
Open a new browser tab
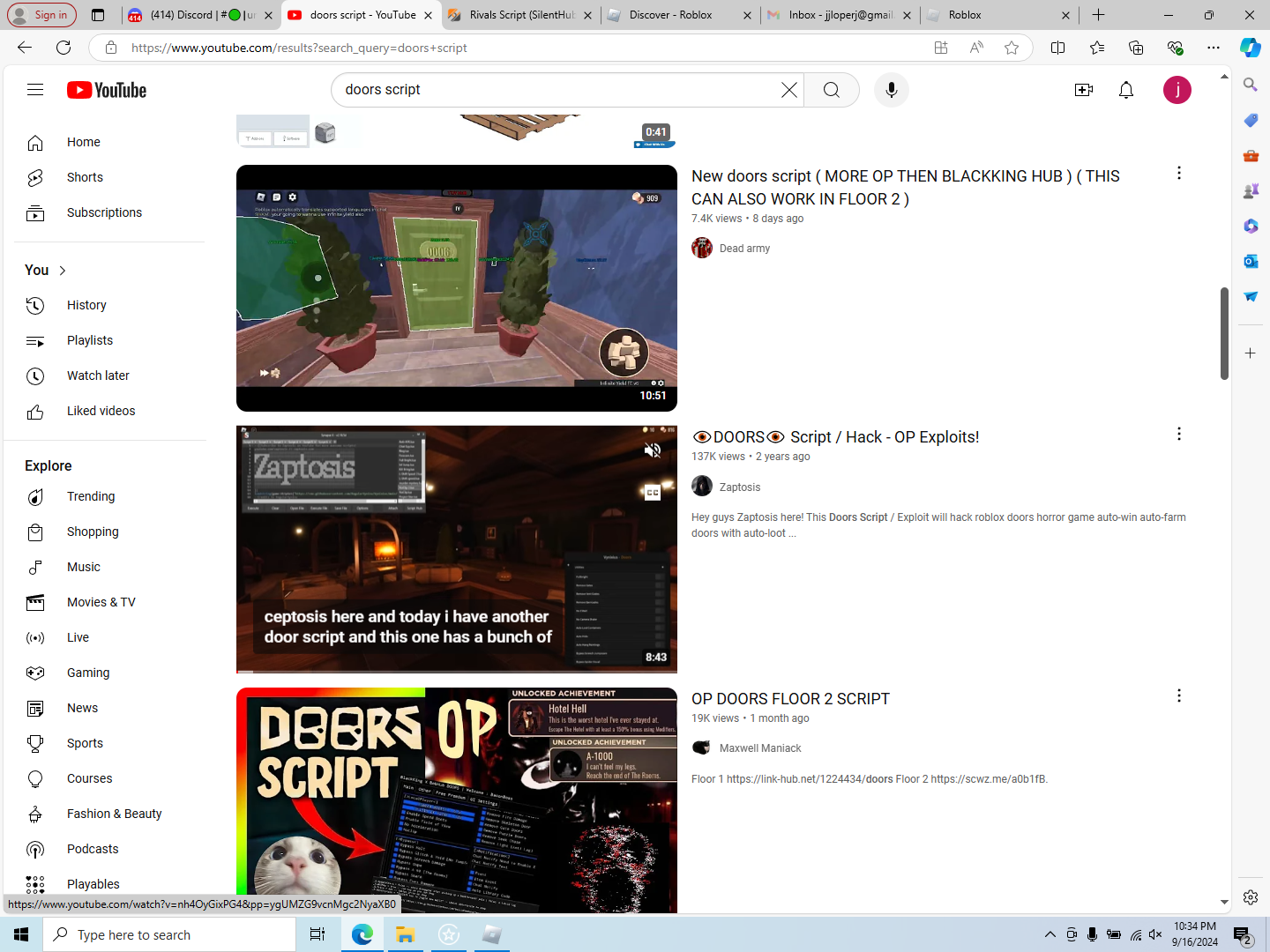coord(1098,15)
